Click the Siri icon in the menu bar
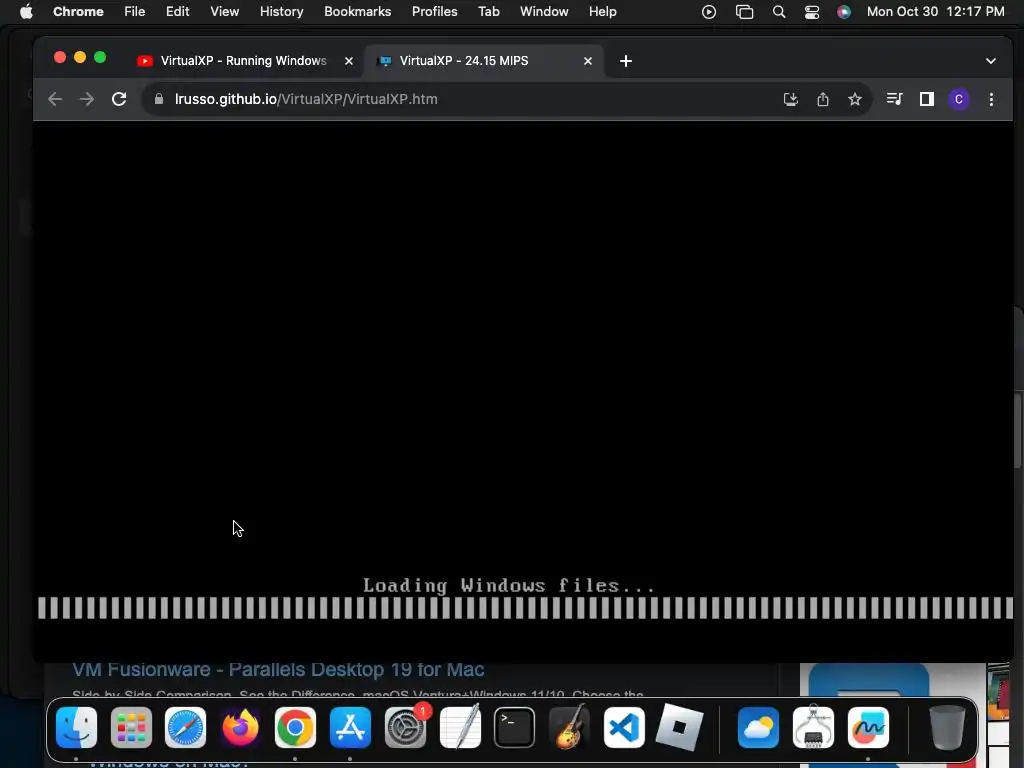The height and width of the screenshot is (768, 1024). [844, 12]
